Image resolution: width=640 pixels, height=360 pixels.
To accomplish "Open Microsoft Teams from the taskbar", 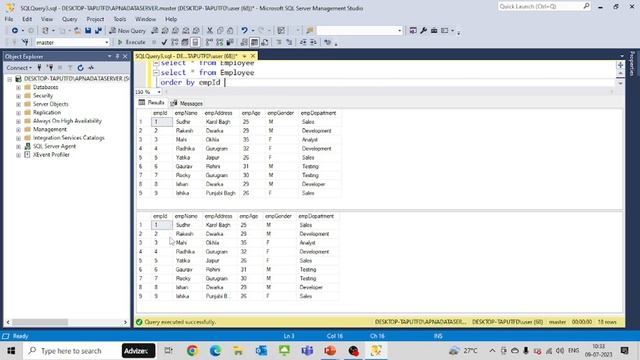I will pyautogui.click(x=307, y=351).
